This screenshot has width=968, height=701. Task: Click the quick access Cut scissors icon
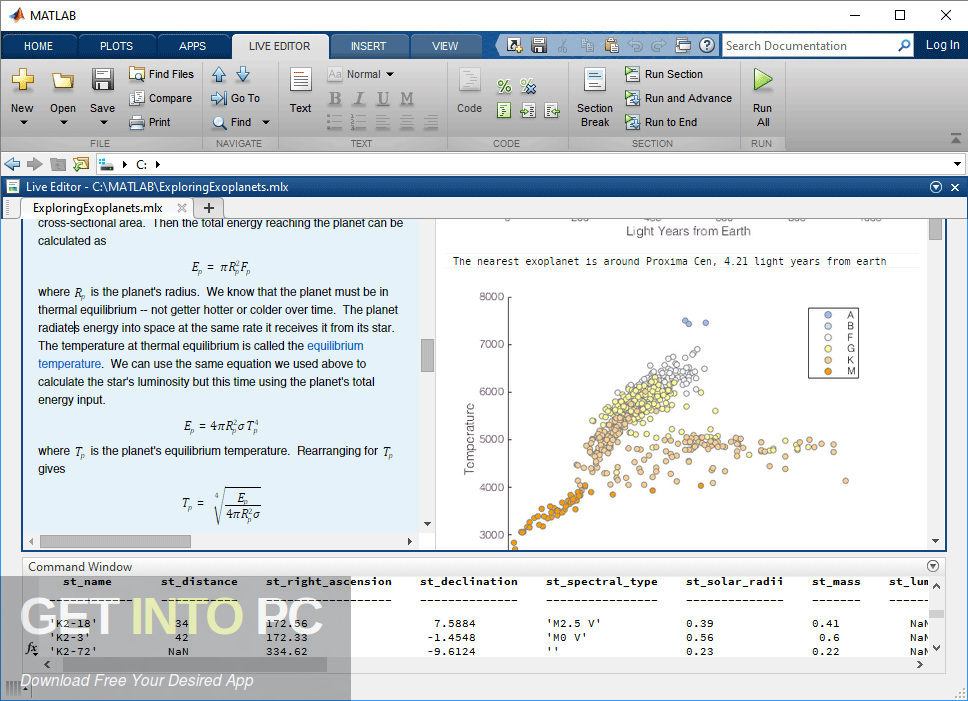562,45
